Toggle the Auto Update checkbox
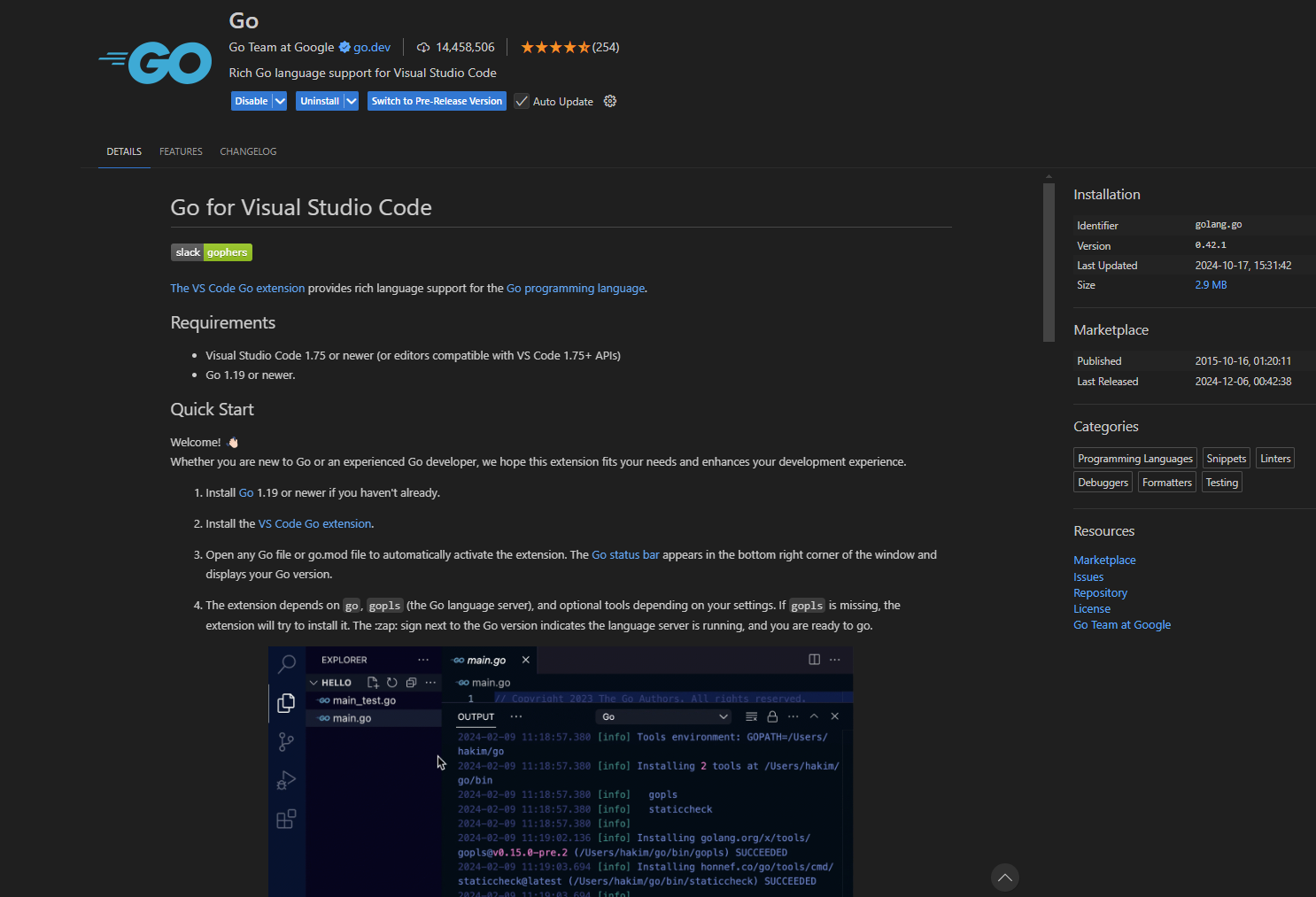This screenshot has height=897, width=1316. pyautogui.click(x=522, y=101)
